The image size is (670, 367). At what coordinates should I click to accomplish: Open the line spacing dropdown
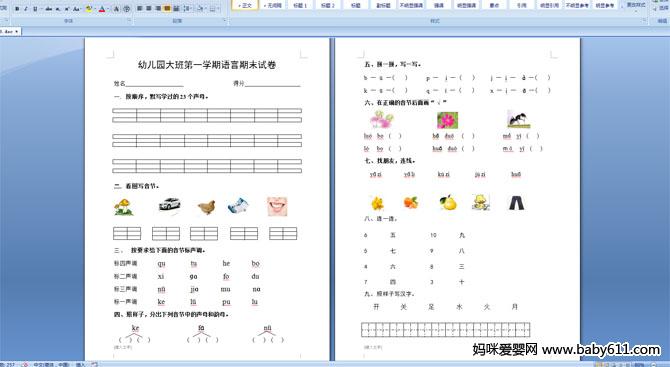[x=188, y=9]
